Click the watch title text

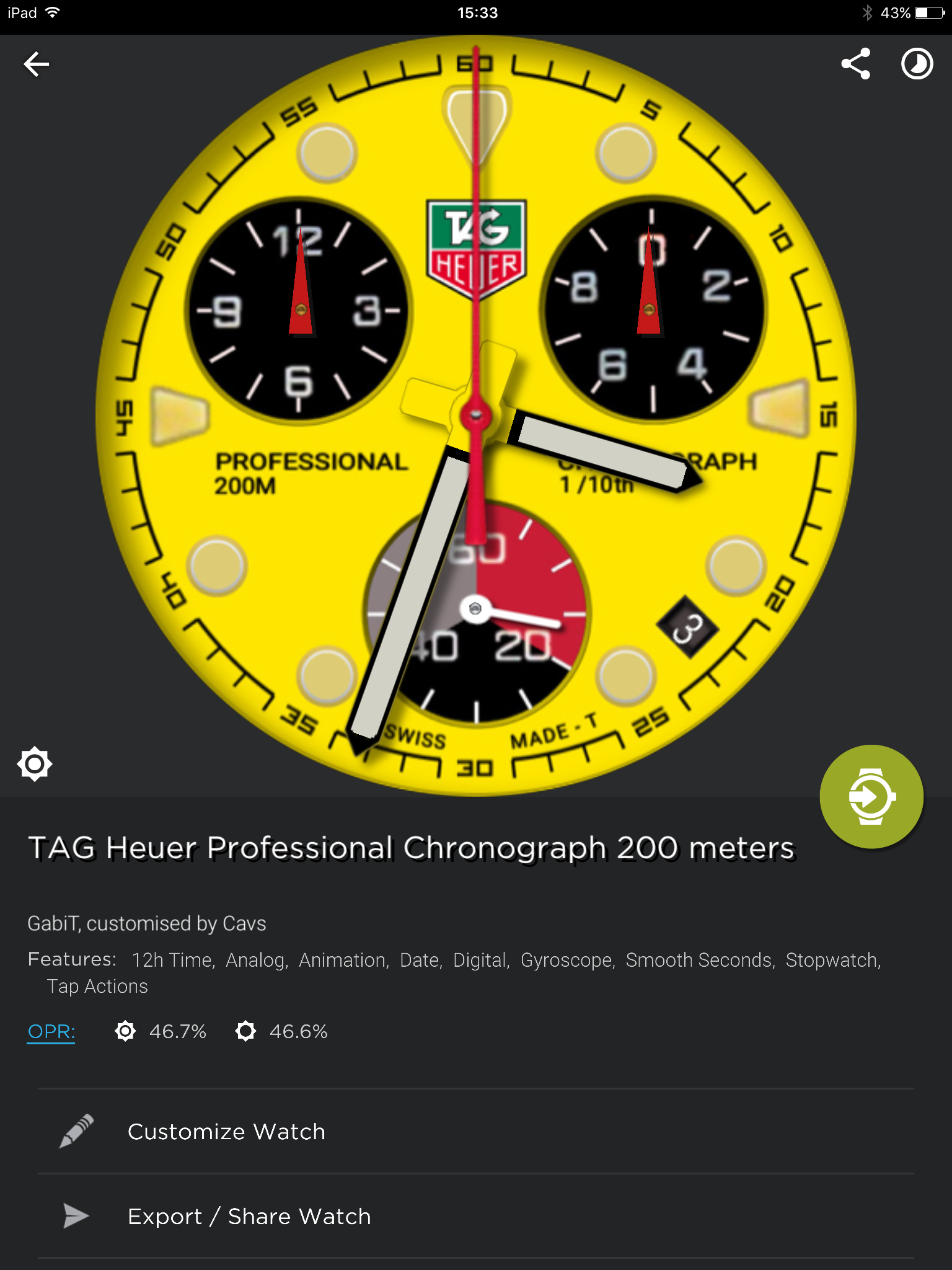pos(412,848)
